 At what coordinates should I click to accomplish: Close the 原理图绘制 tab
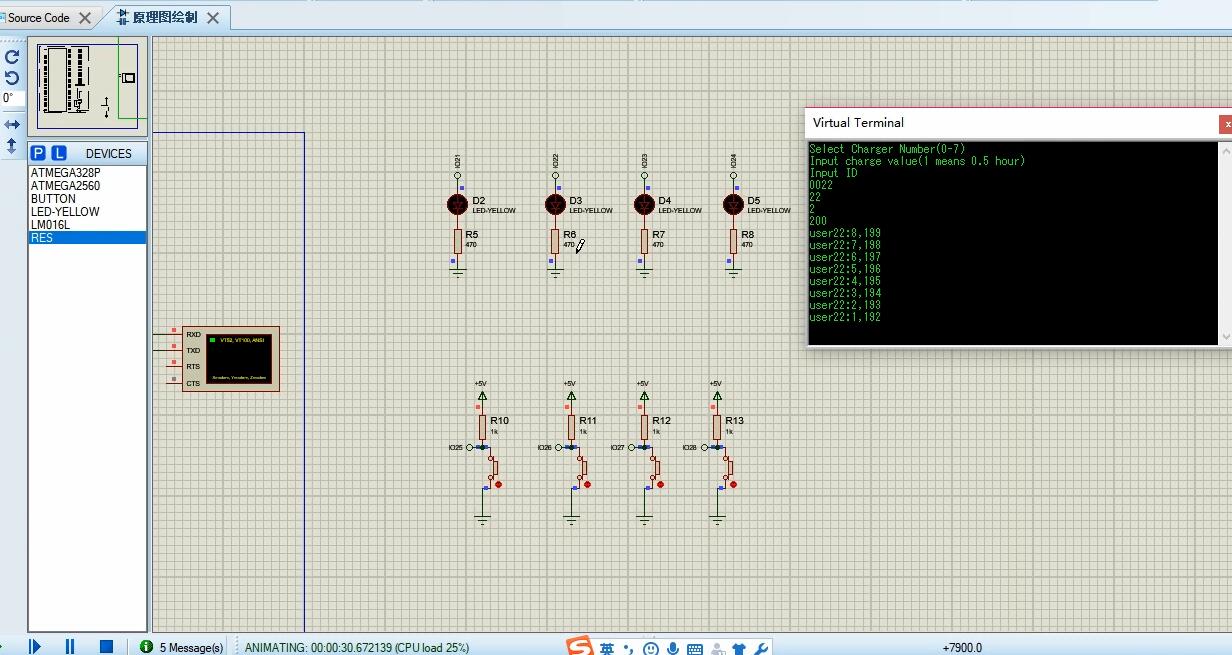point(215,18)
